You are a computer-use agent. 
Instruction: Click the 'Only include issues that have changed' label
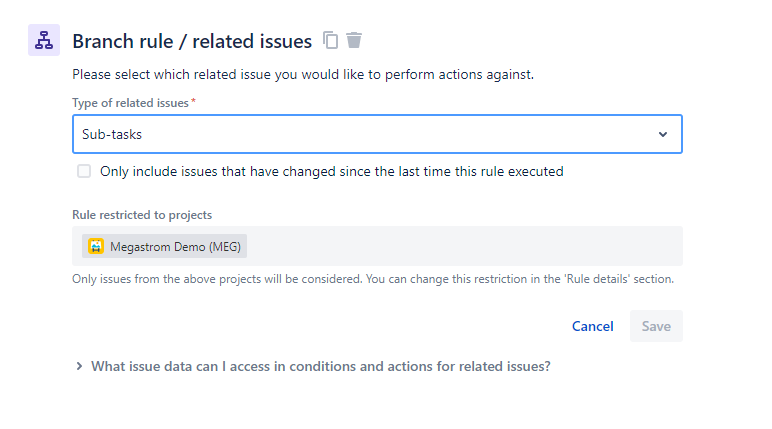tap(332, 171)
